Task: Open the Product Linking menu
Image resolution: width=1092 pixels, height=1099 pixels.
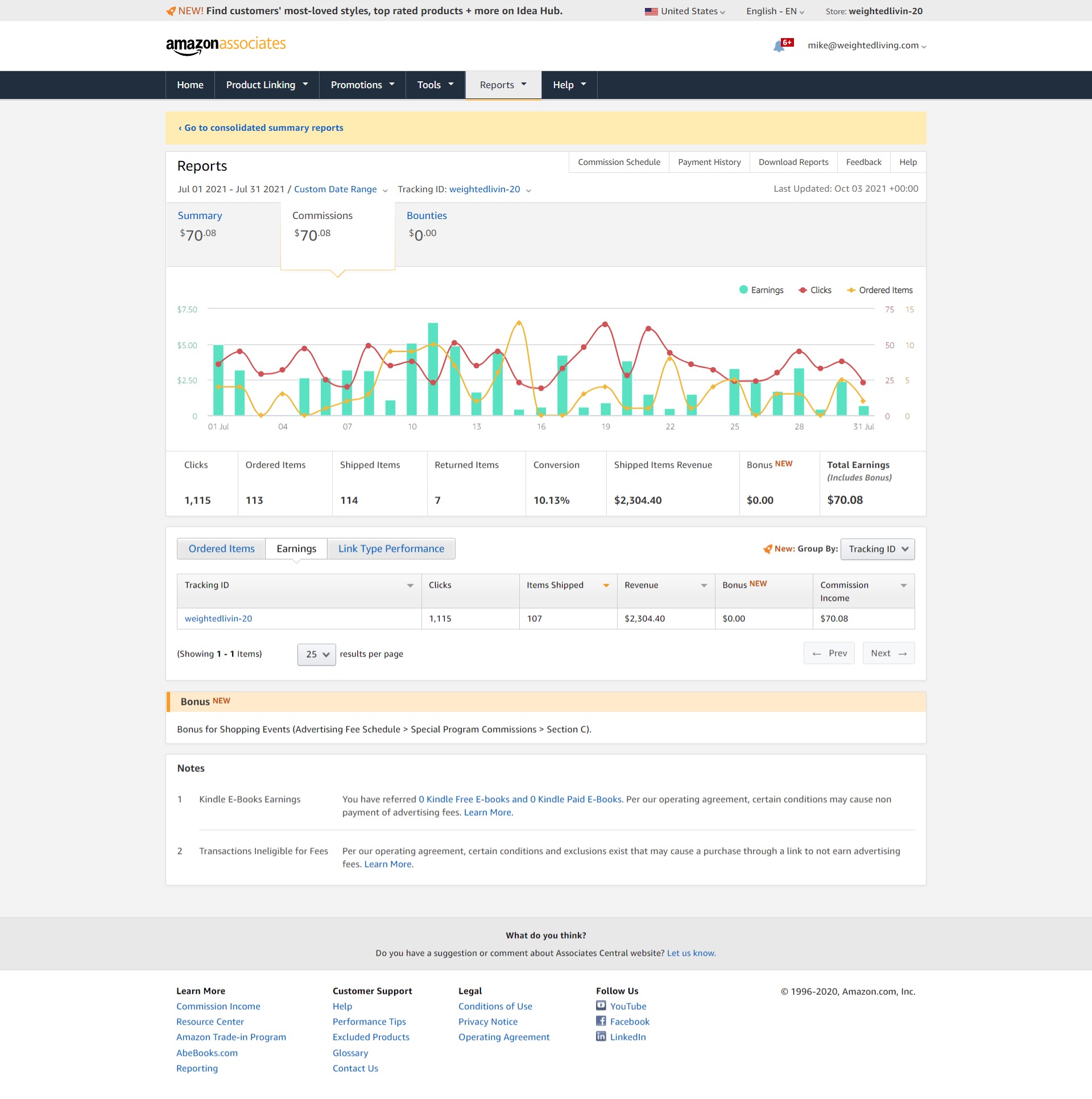Action: click(x=267, y=85)
